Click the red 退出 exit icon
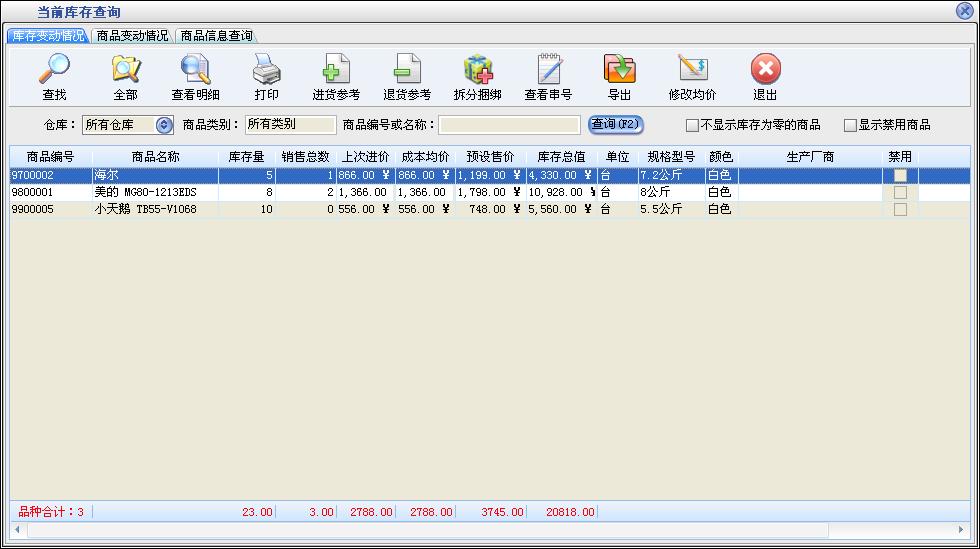The image size is (980, 549). (765, 70)
